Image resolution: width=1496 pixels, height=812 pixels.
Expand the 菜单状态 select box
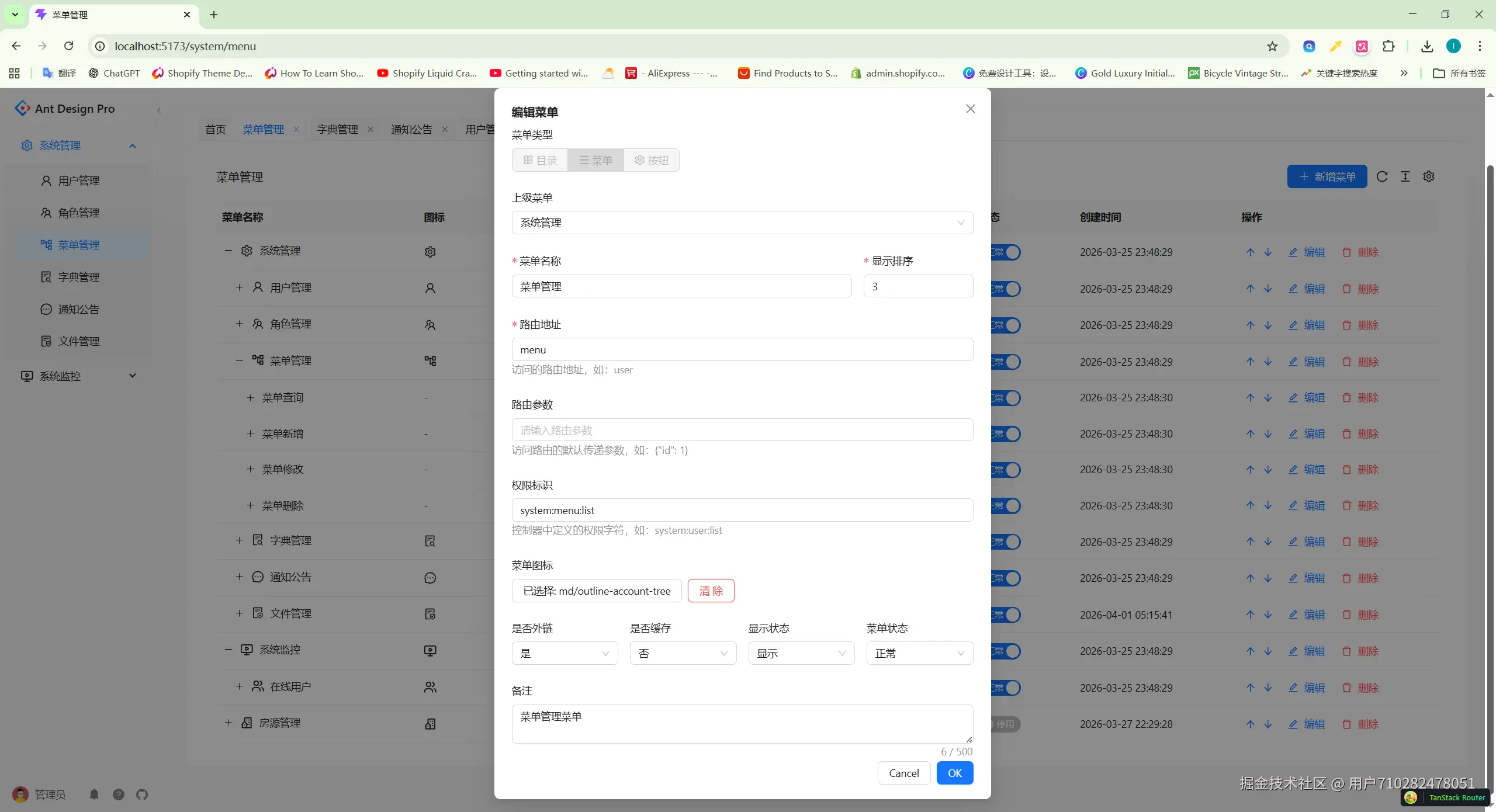point(919,653)
